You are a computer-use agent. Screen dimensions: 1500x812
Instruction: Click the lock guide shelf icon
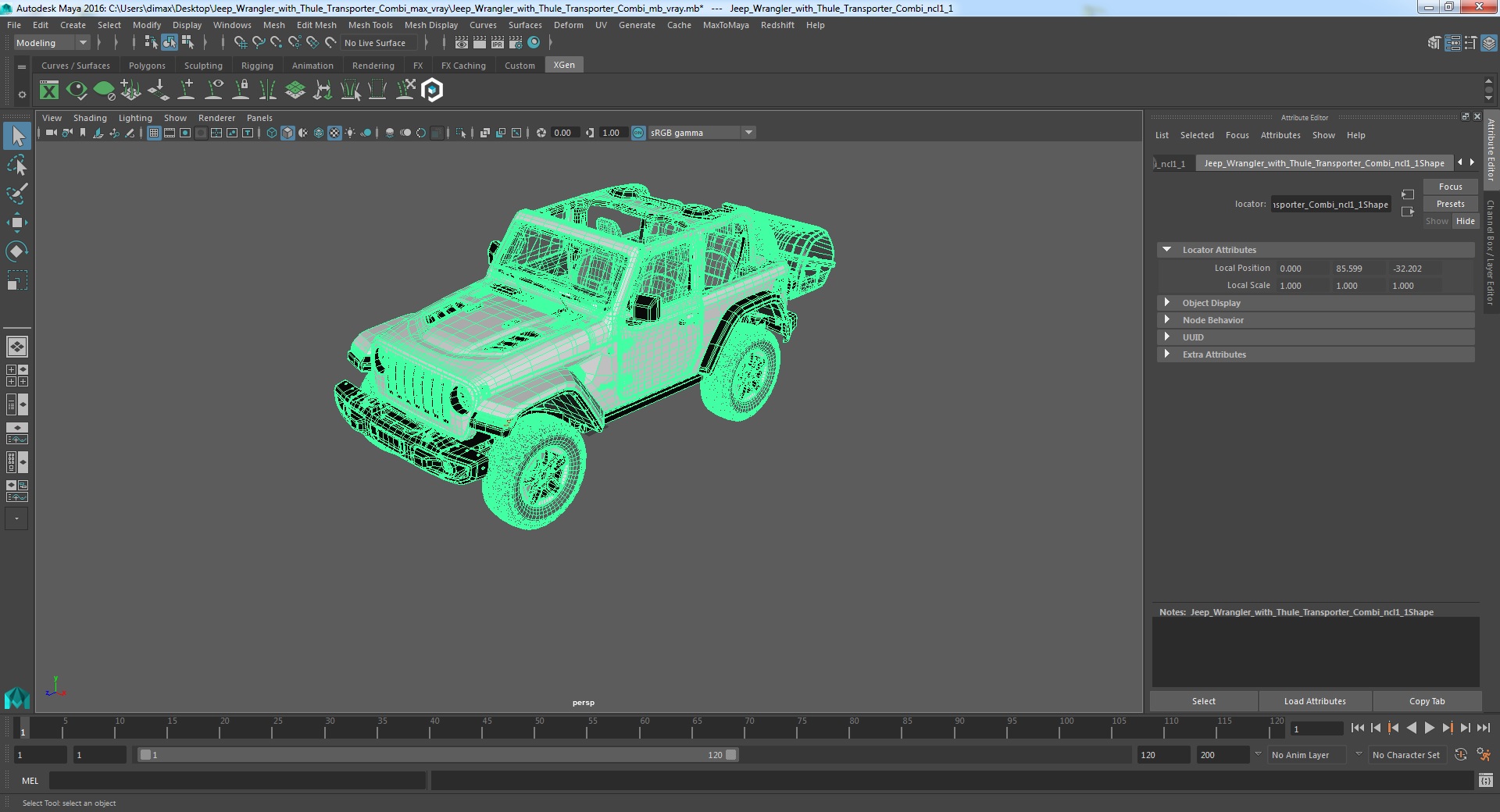[x=241, y=91]
